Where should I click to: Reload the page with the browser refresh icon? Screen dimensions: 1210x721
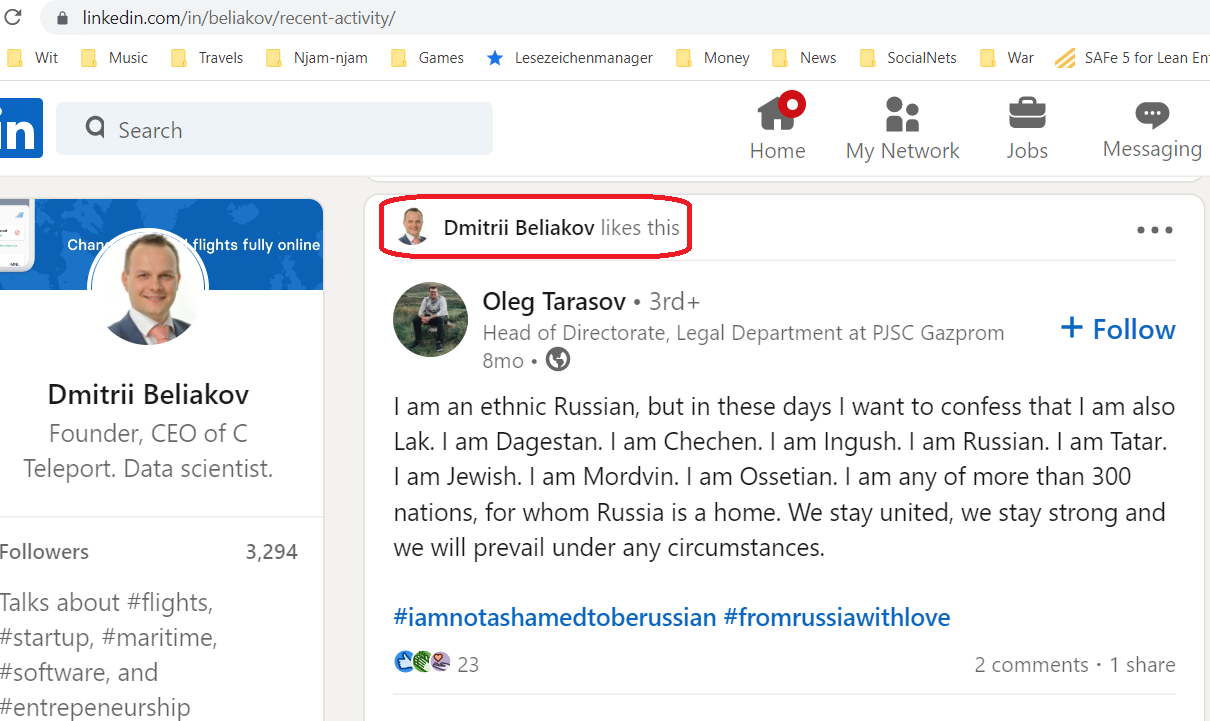13,18
